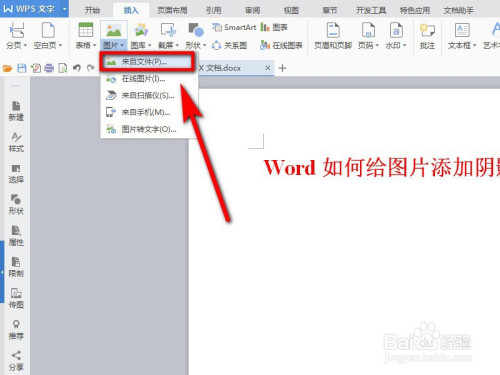The height and width of the screenshot is (375, 500).
Task: Expand the 分页 dropdown arrow
Action: click(25, 45)
